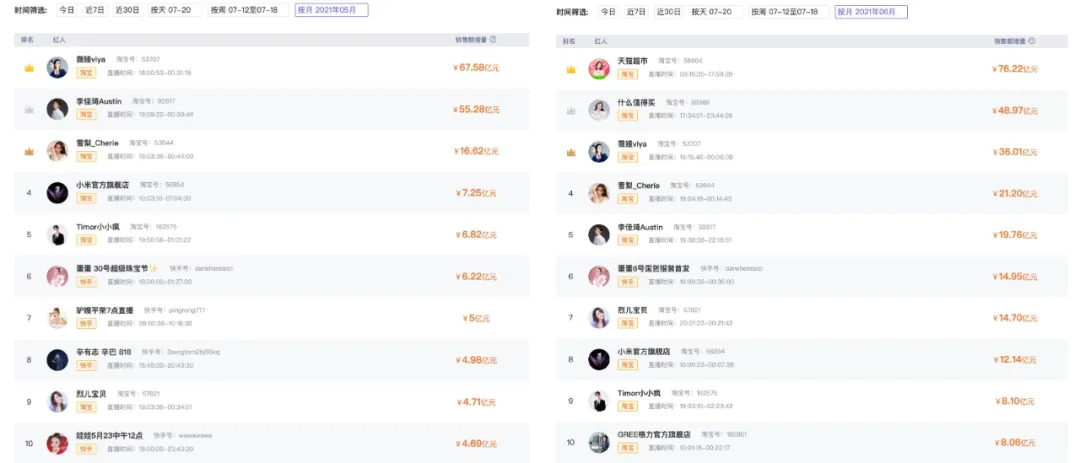Open the 按月 2021年05月 month picker
Image resolution: width=1080 pixels, height=463 pixels.
point(331,10)
